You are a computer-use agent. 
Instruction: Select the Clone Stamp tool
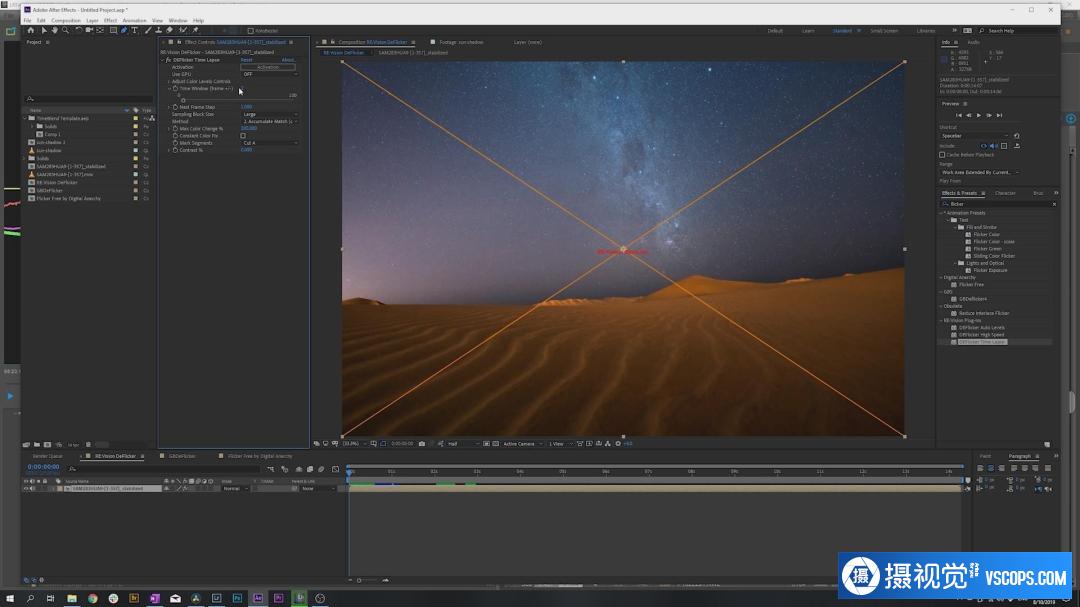point(158,30)
